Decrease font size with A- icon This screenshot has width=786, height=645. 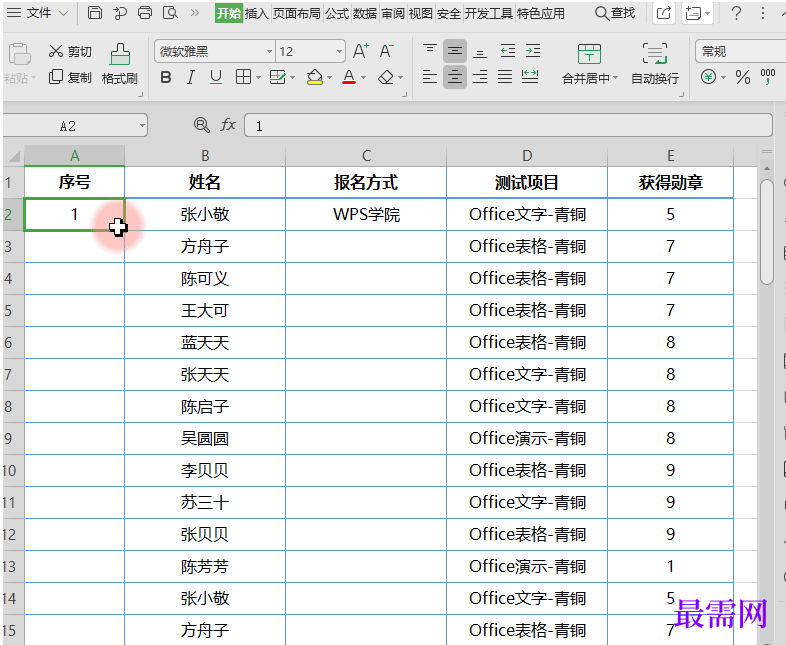(386, 51)
